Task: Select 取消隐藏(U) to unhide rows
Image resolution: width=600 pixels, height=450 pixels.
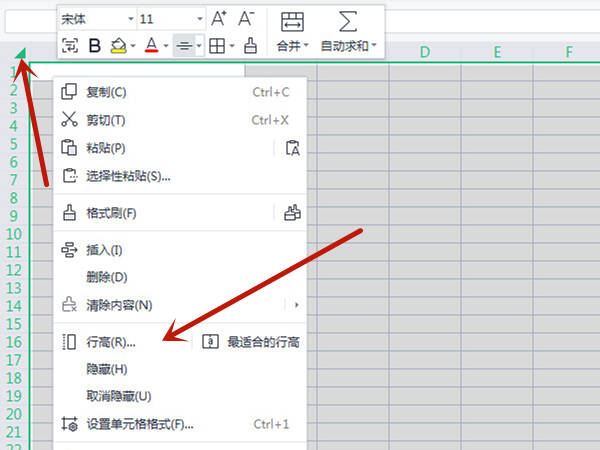Action: (180, 396)
